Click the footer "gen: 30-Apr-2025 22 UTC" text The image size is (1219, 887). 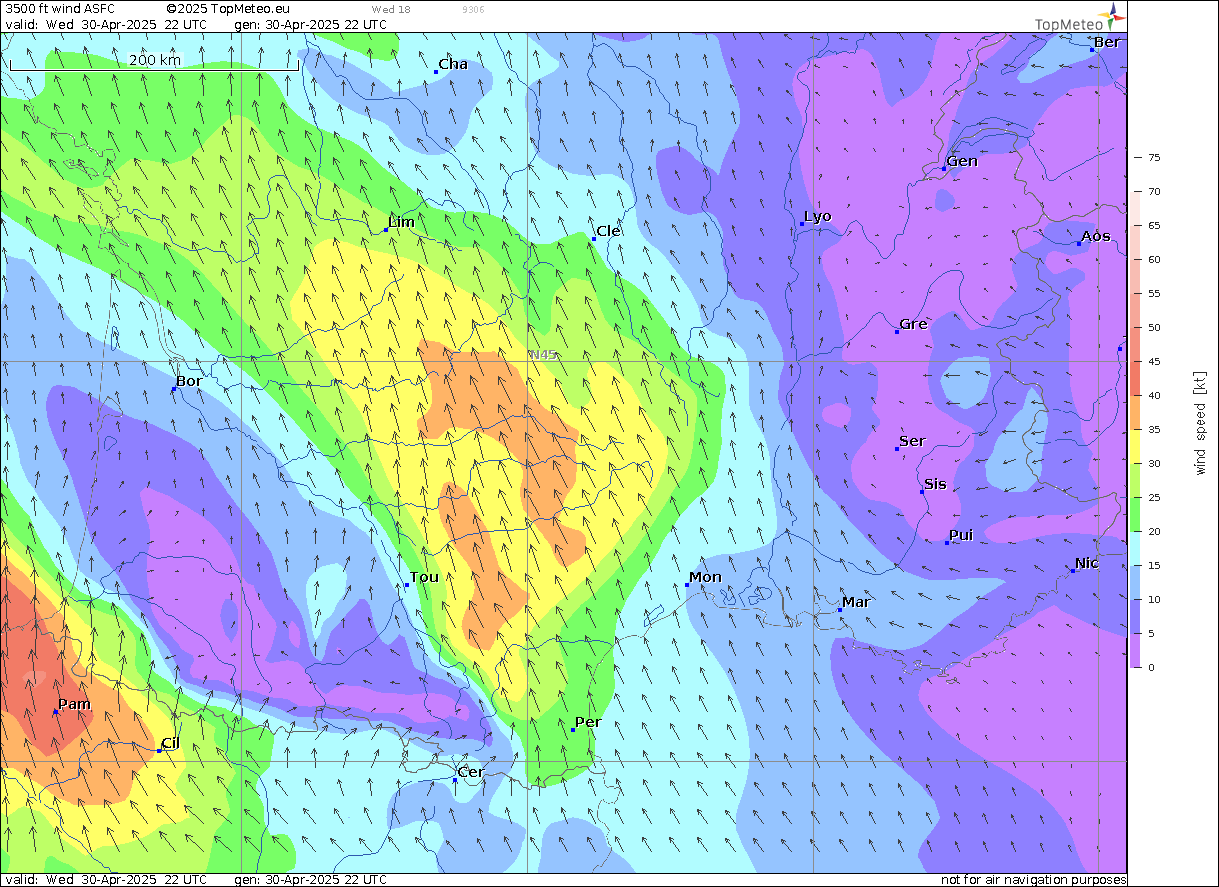(x=310, y=880)
